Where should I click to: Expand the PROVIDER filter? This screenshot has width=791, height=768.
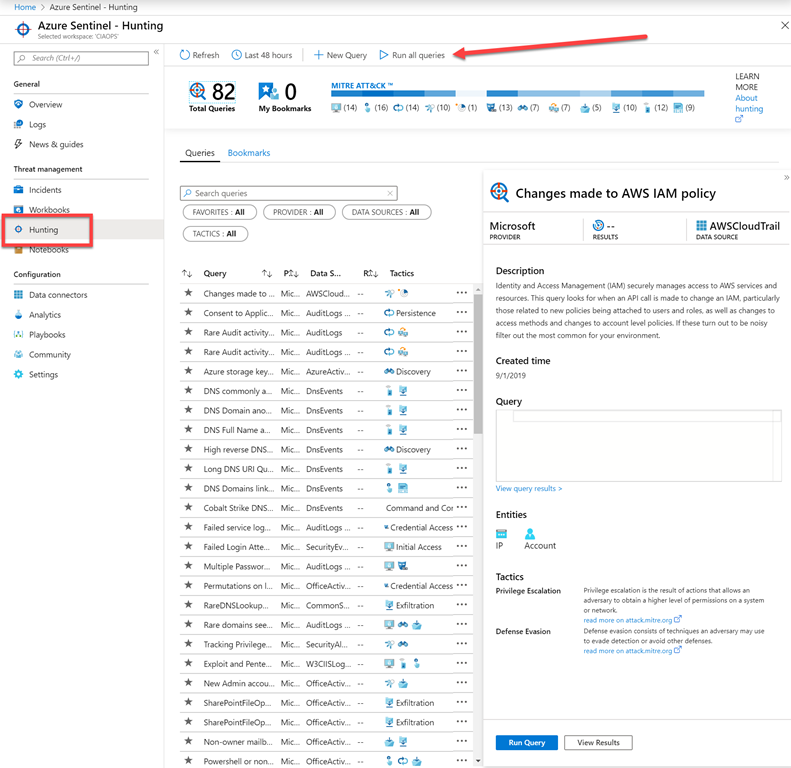pyautogui.click(x=298, y=212)
